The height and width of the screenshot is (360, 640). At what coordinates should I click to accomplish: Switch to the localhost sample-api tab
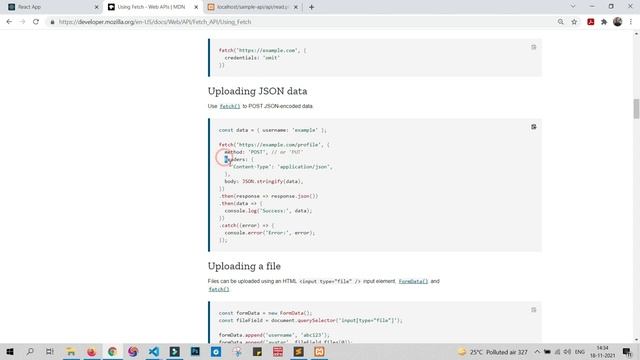(x=252, y=7)
